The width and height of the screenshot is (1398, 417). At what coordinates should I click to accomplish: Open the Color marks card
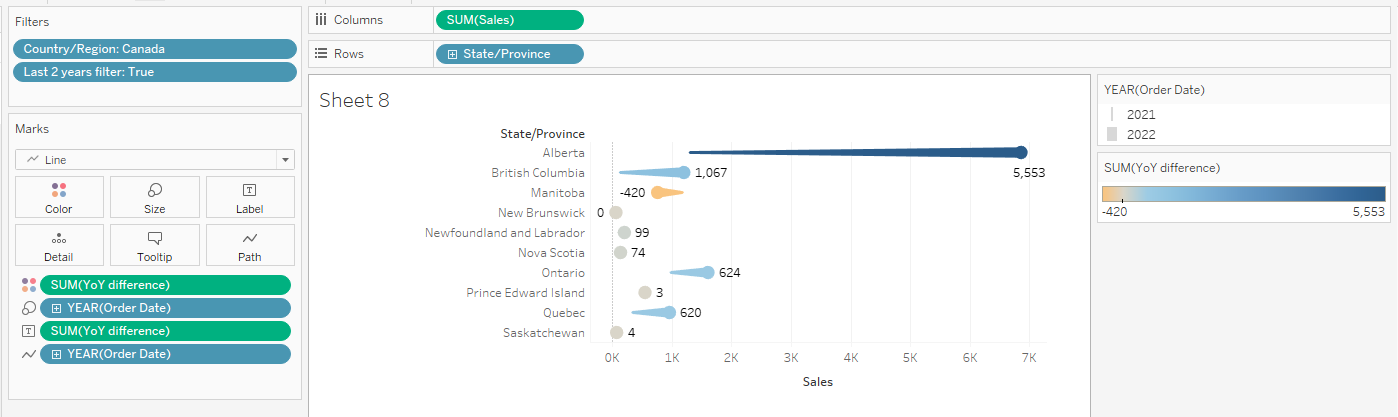click(58, 197)
